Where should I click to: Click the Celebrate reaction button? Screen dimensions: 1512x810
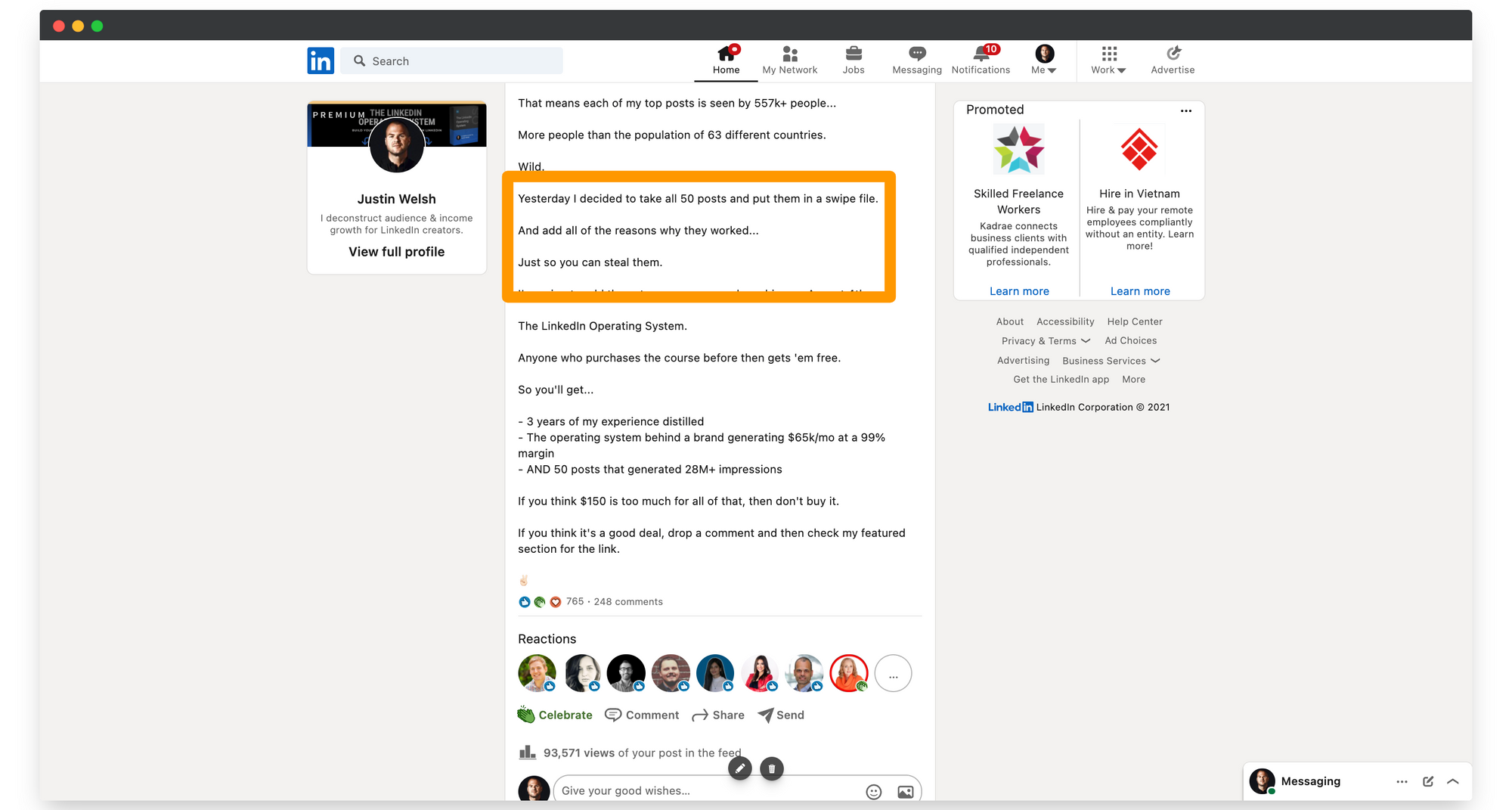(555, 715)
